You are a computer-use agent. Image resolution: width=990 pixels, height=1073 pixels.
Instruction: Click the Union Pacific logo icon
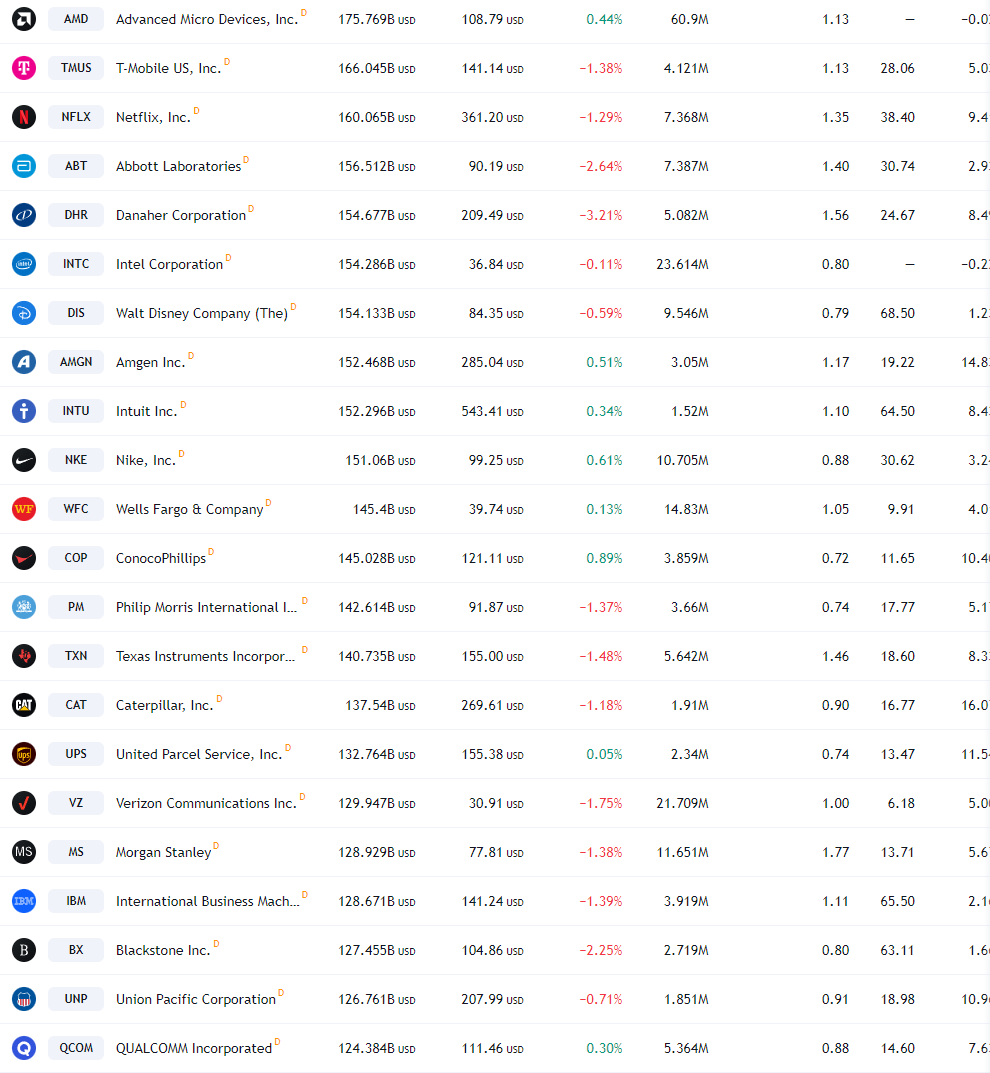[x=24, y=999]
